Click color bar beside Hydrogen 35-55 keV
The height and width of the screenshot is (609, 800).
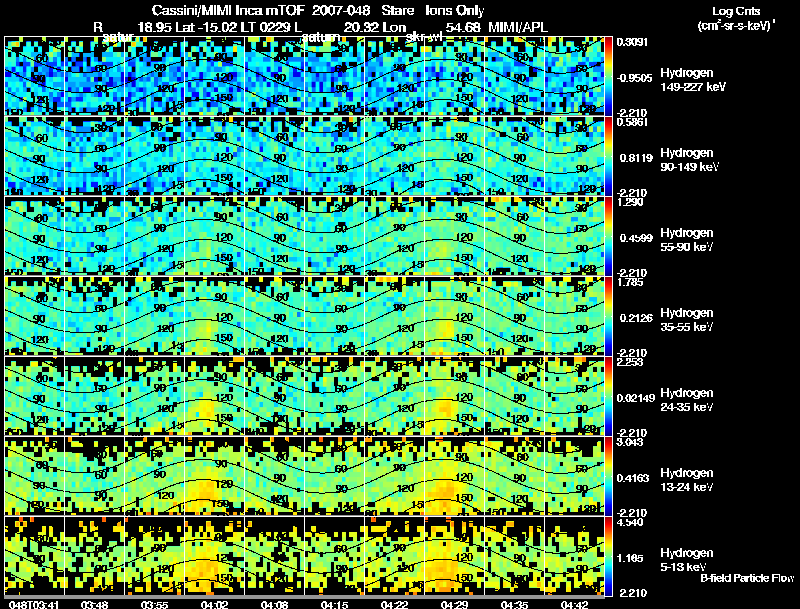click(608, 316)
